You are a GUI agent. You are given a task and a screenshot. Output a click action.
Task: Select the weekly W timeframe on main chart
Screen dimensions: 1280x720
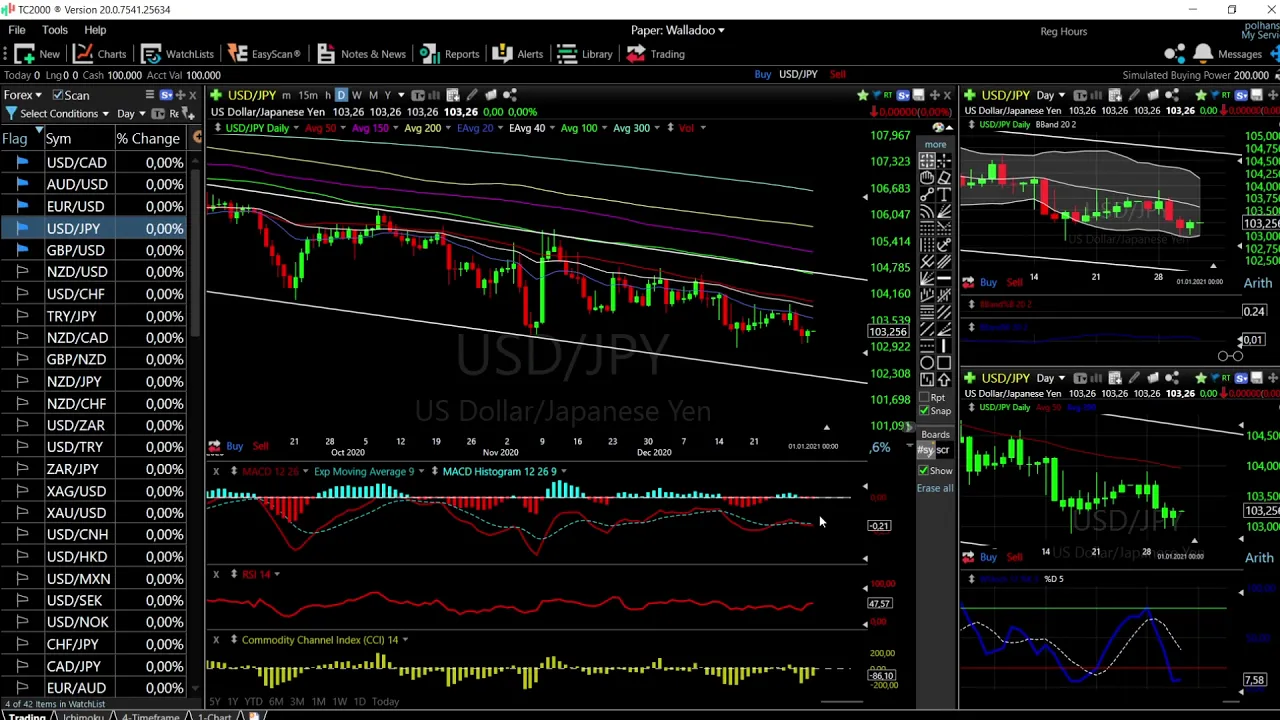(357, 95)
